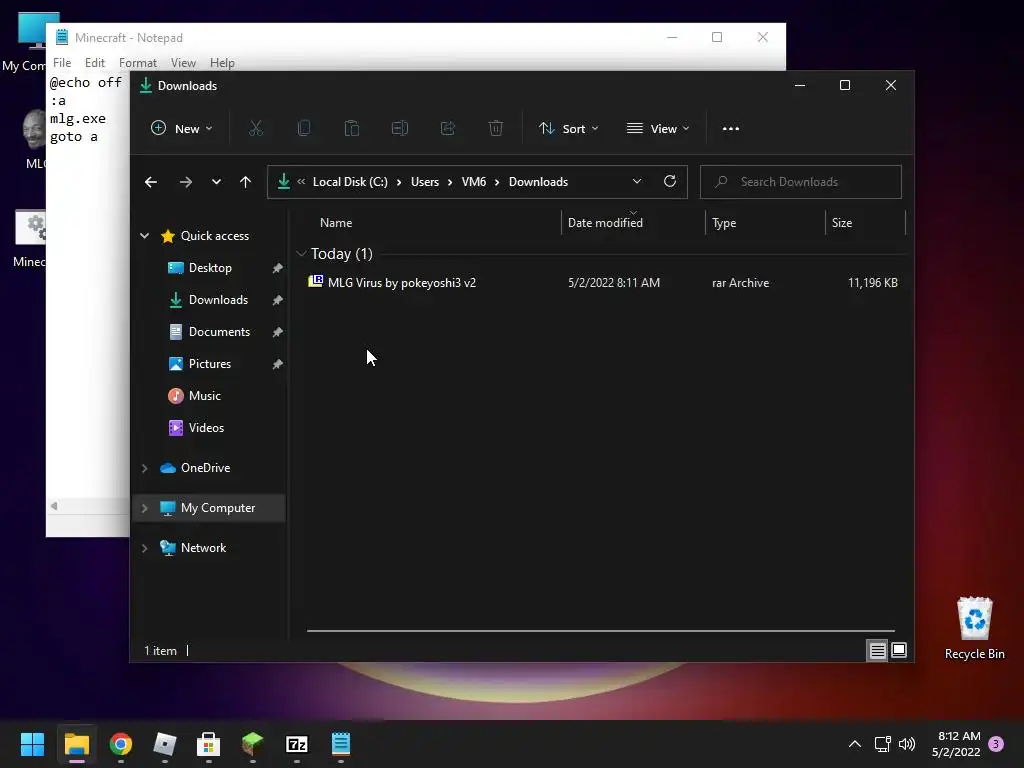The image size is (1024, 768).
Task: Open the New item dropdown
Action: 182,129
